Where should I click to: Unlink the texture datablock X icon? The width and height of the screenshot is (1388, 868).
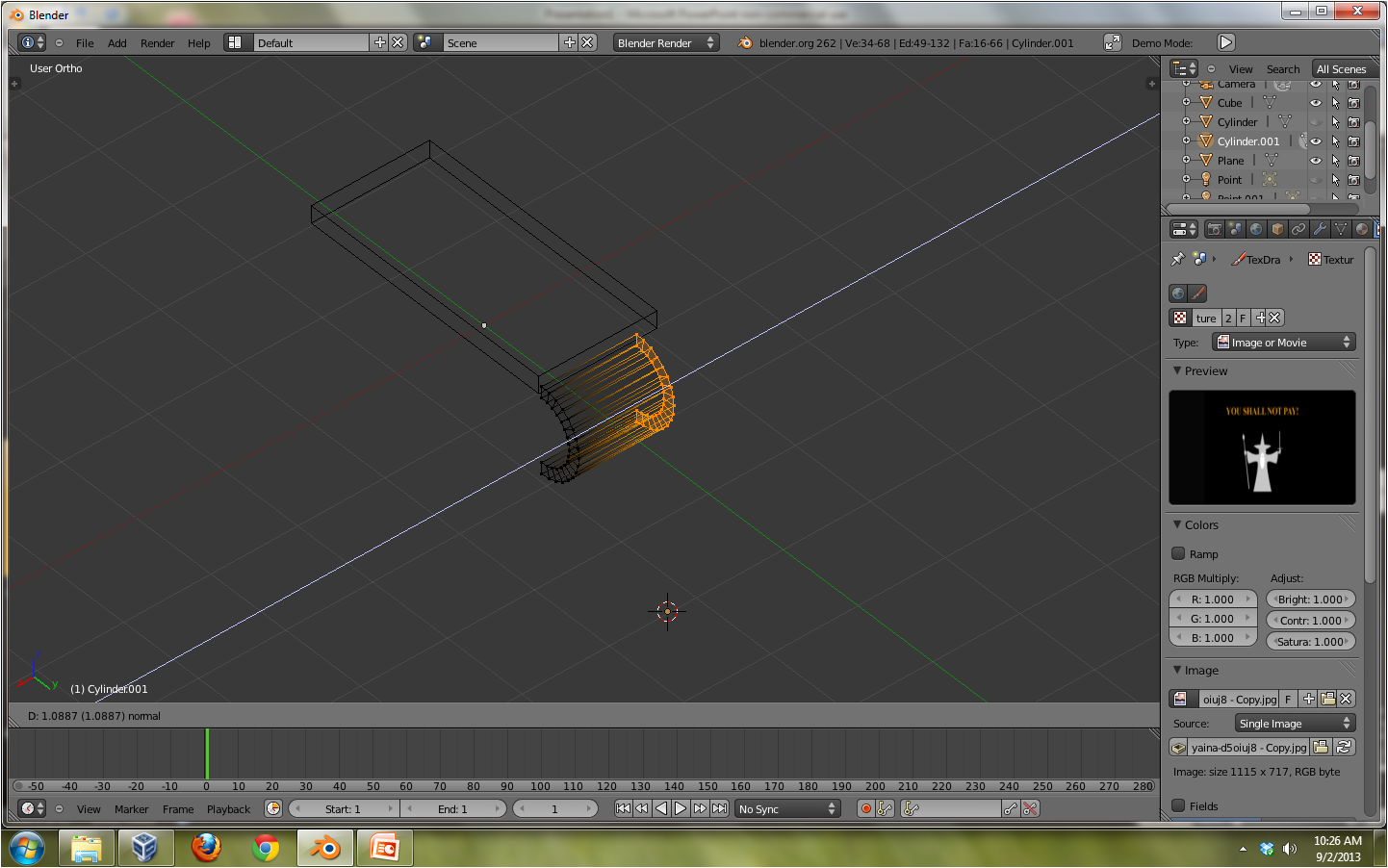pyautogui.click(x=1274, y=318)
